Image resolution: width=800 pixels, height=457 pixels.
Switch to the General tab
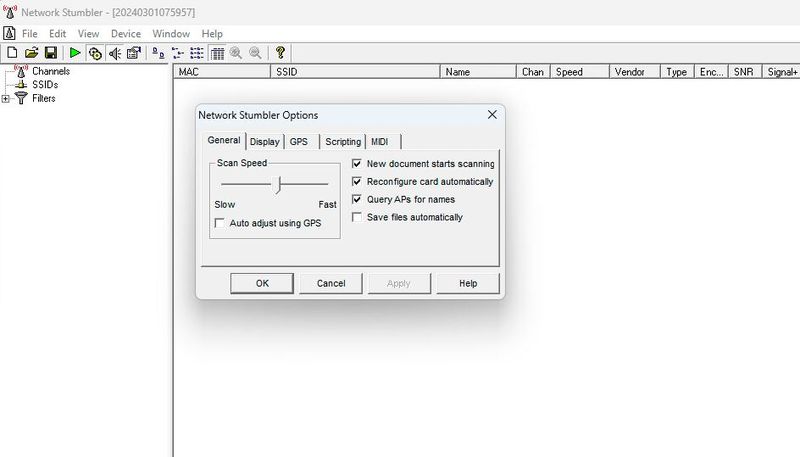(x=223, y=140)
